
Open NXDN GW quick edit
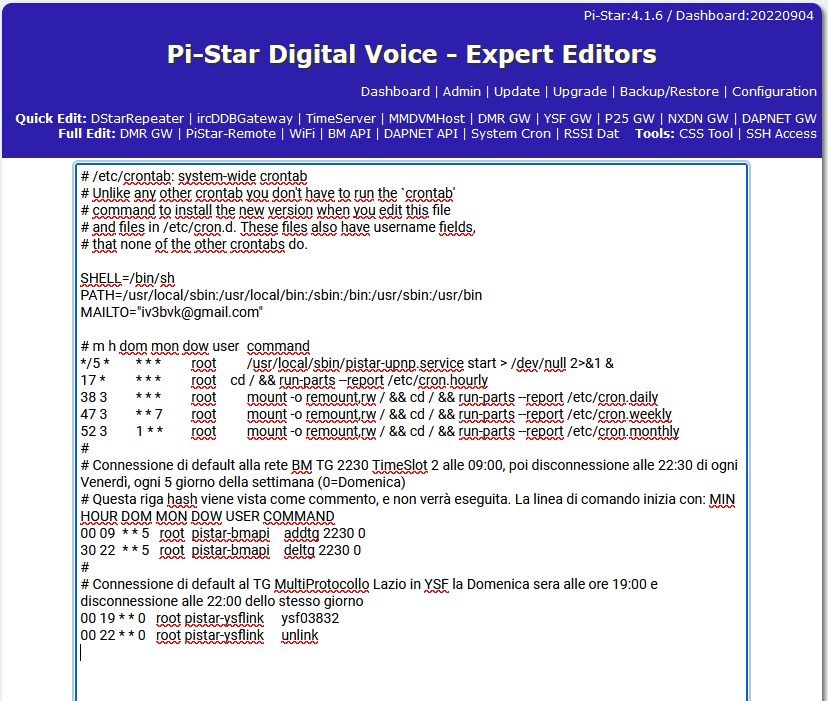[x=698, y=118]
